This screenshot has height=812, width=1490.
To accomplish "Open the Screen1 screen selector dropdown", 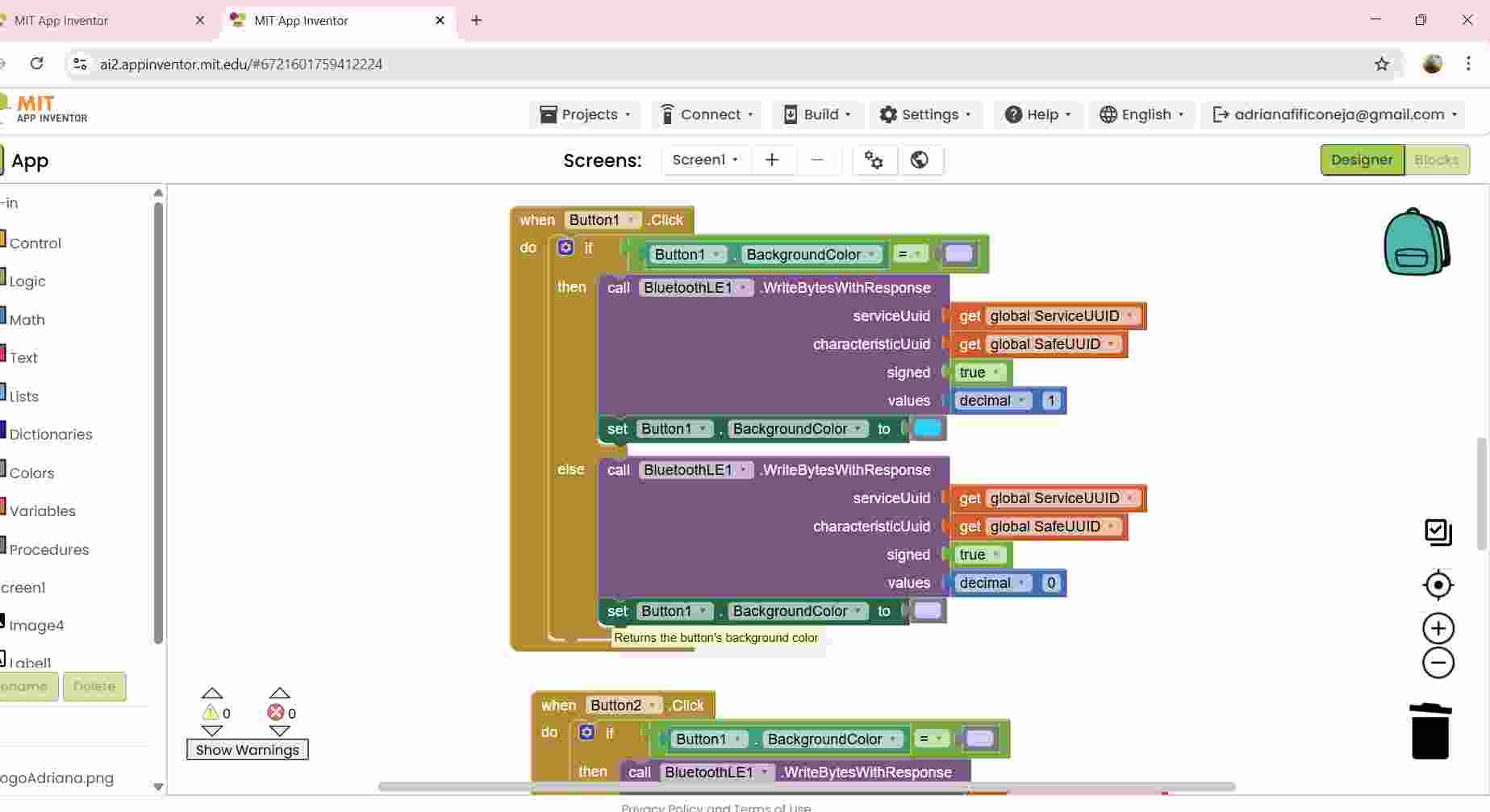I will tap(706, 160).
